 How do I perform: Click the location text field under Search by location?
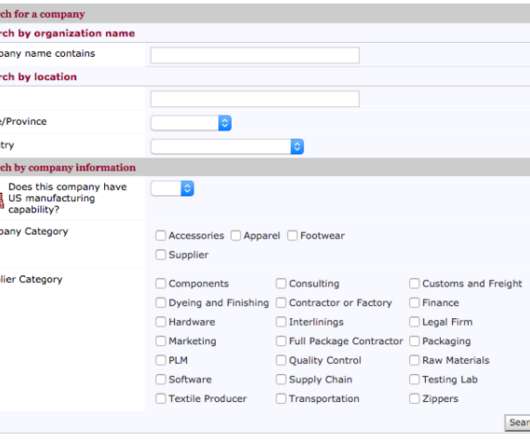click(x=255, y=99)
